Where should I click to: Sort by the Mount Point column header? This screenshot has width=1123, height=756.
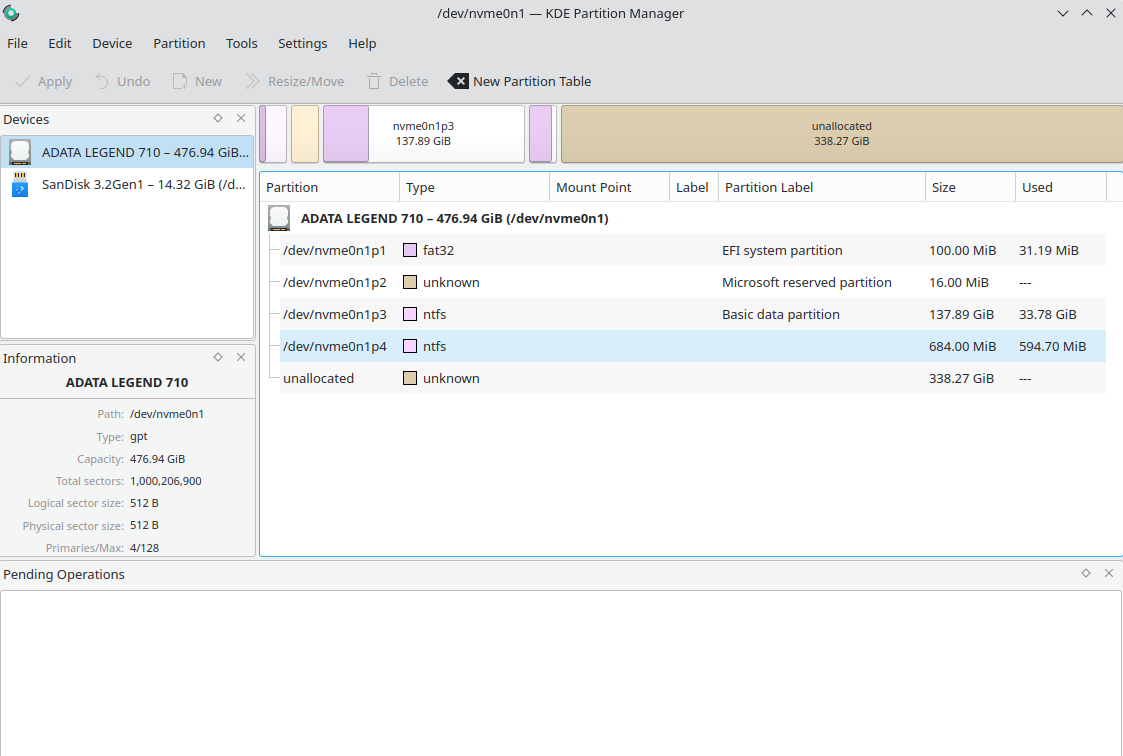tap(609, 188)
